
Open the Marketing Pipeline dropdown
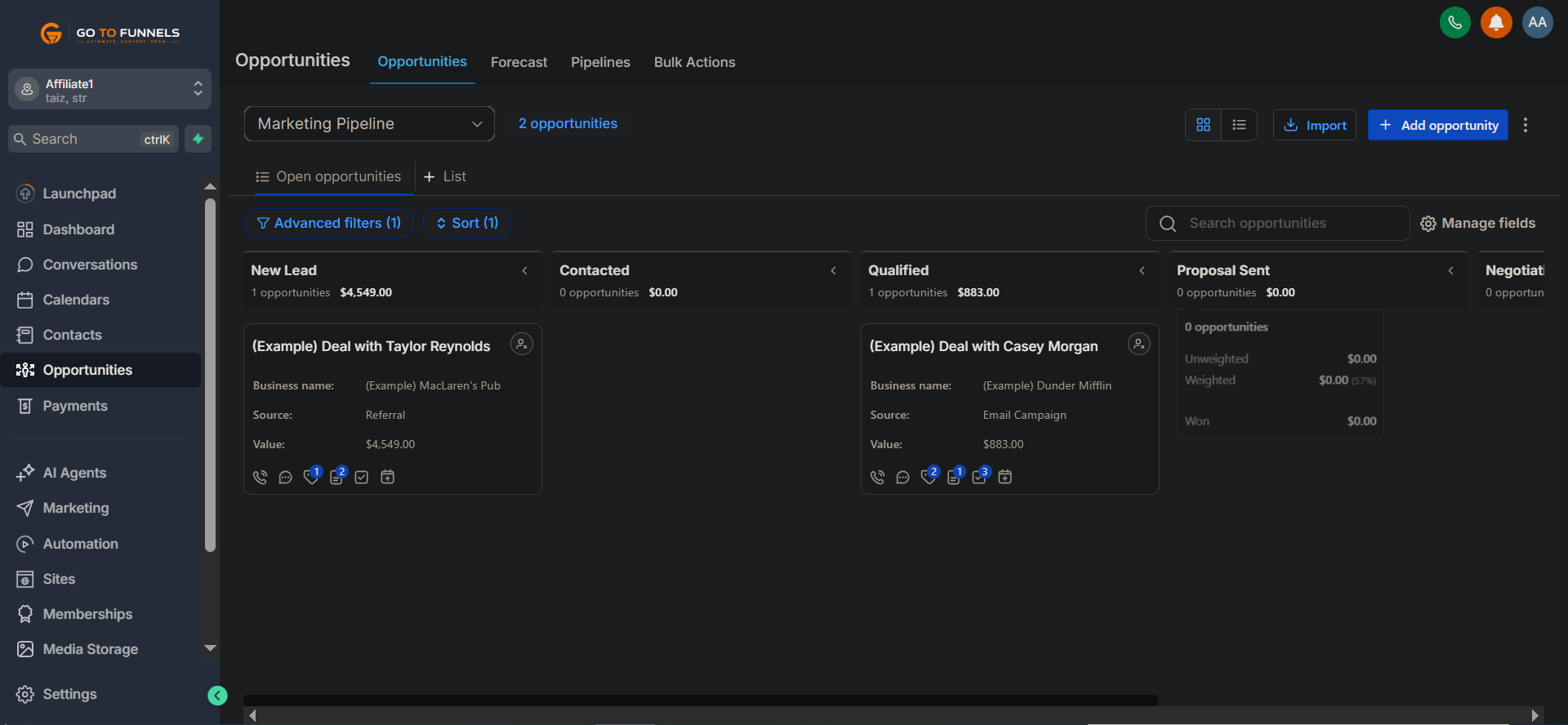point(369,124)
